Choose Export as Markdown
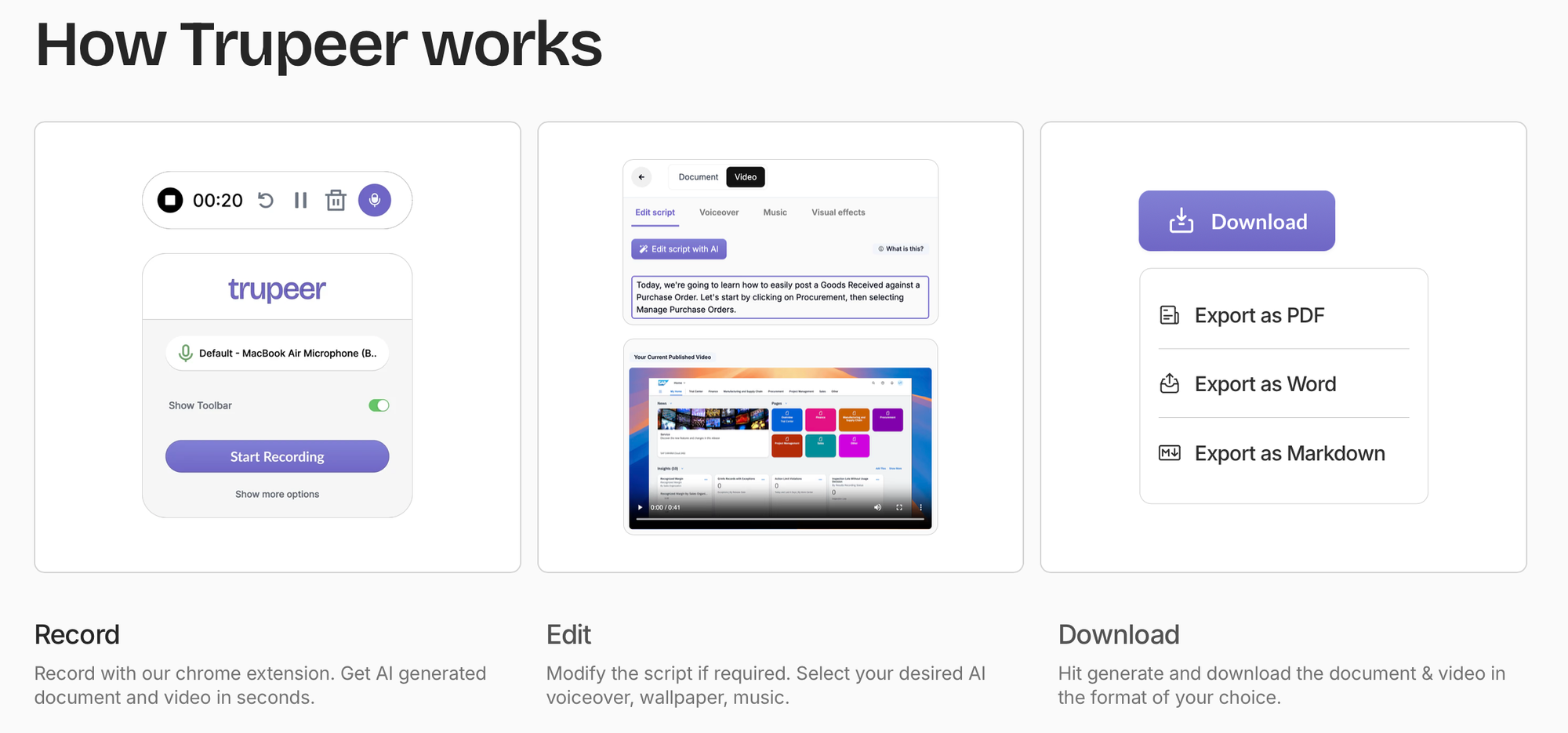The height and width of the screenshot is (733, 1568). (1283, 453)
